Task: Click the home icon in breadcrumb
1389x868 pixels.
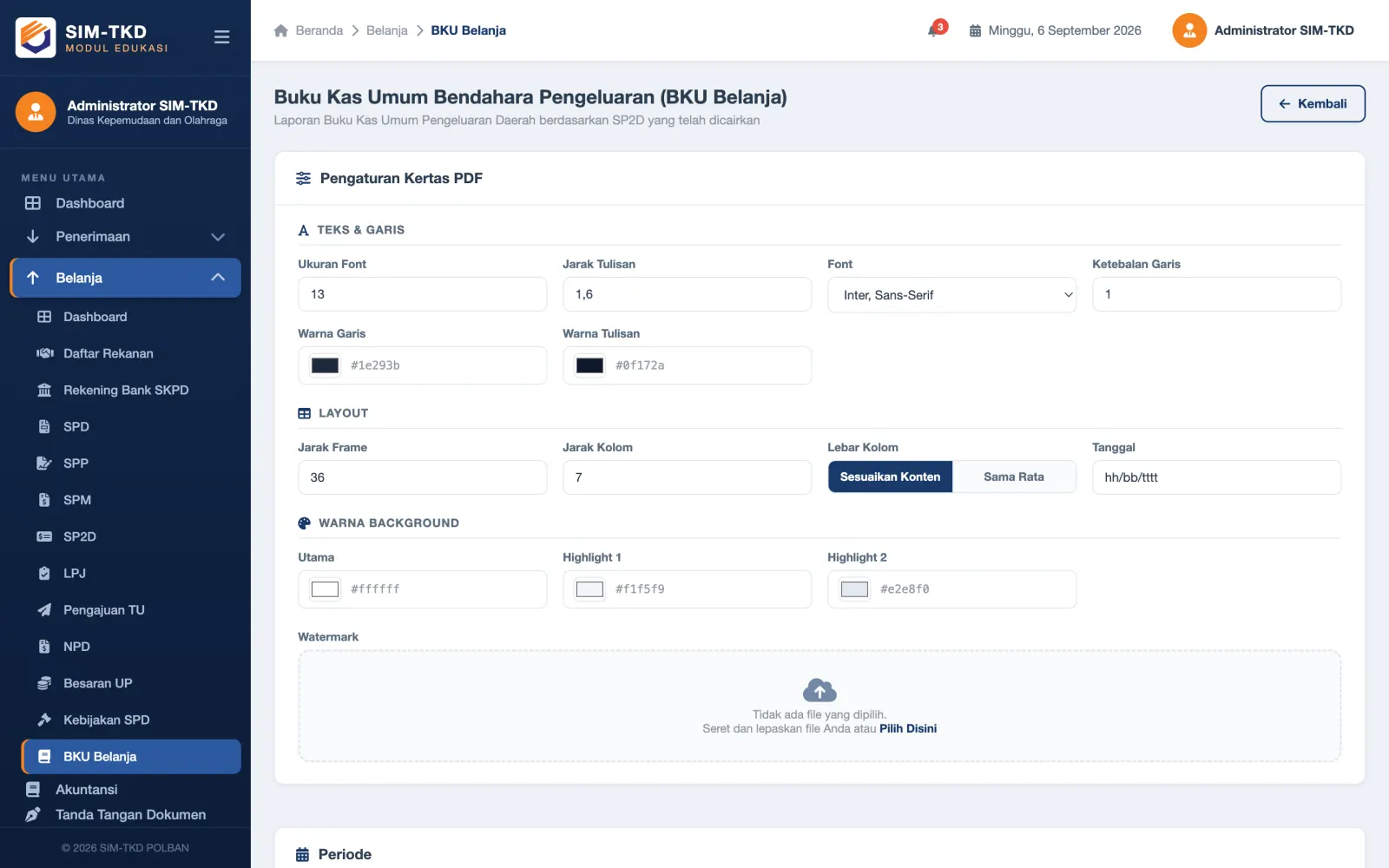Action: click(x=280, y=30)
